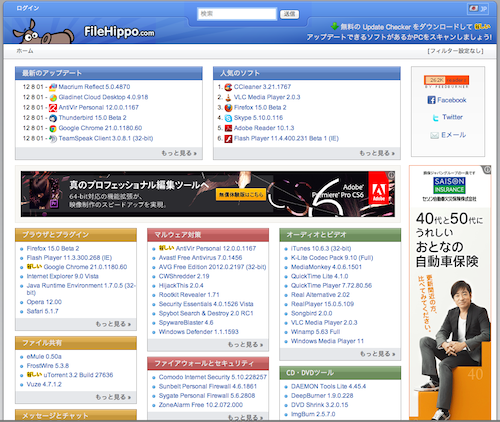
Task: Open Skype 5.10.0.116 link
Action: tap(258, 118)
